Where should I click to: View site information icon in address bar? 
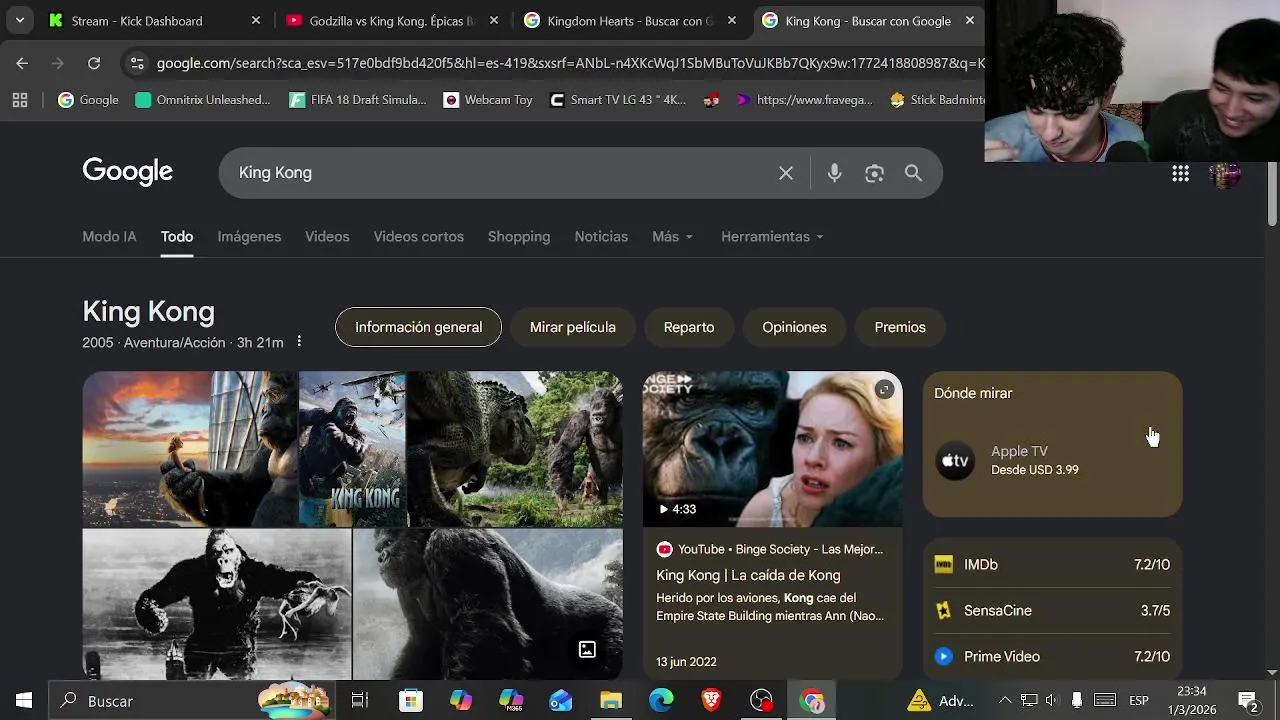click(x=137, y=63)
